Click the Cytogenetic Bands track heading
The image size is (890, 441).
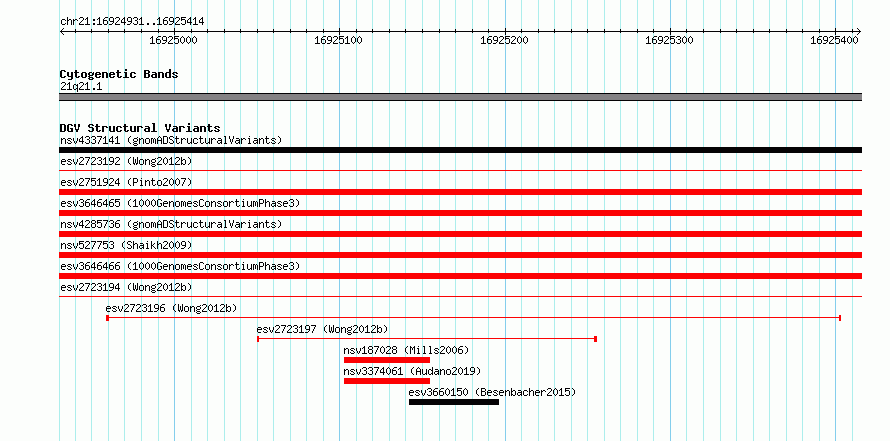tap(119, 74)
